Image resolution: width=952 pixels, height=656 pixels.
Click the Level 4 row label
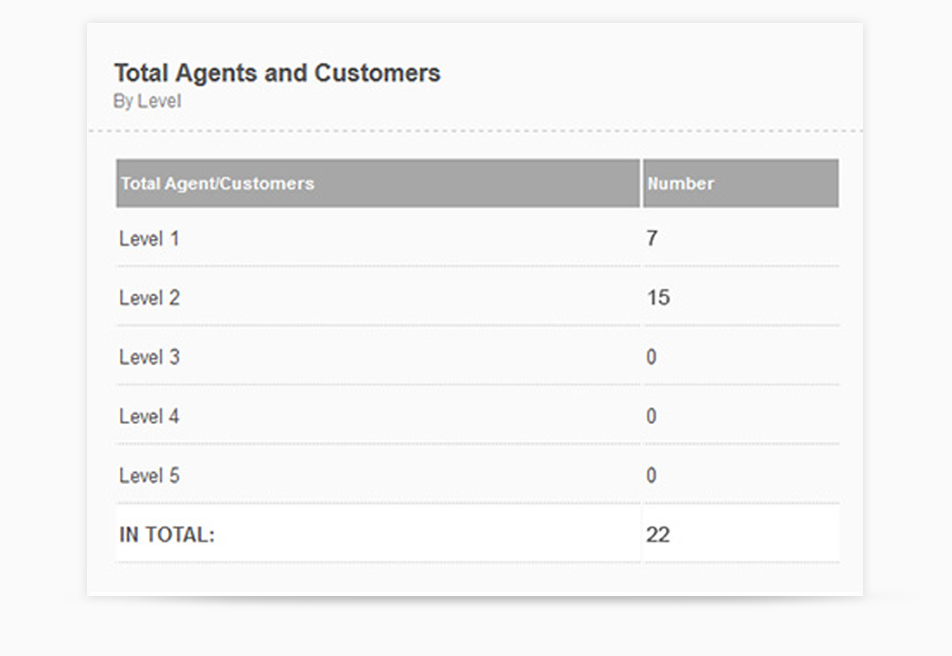coord(149,416)
